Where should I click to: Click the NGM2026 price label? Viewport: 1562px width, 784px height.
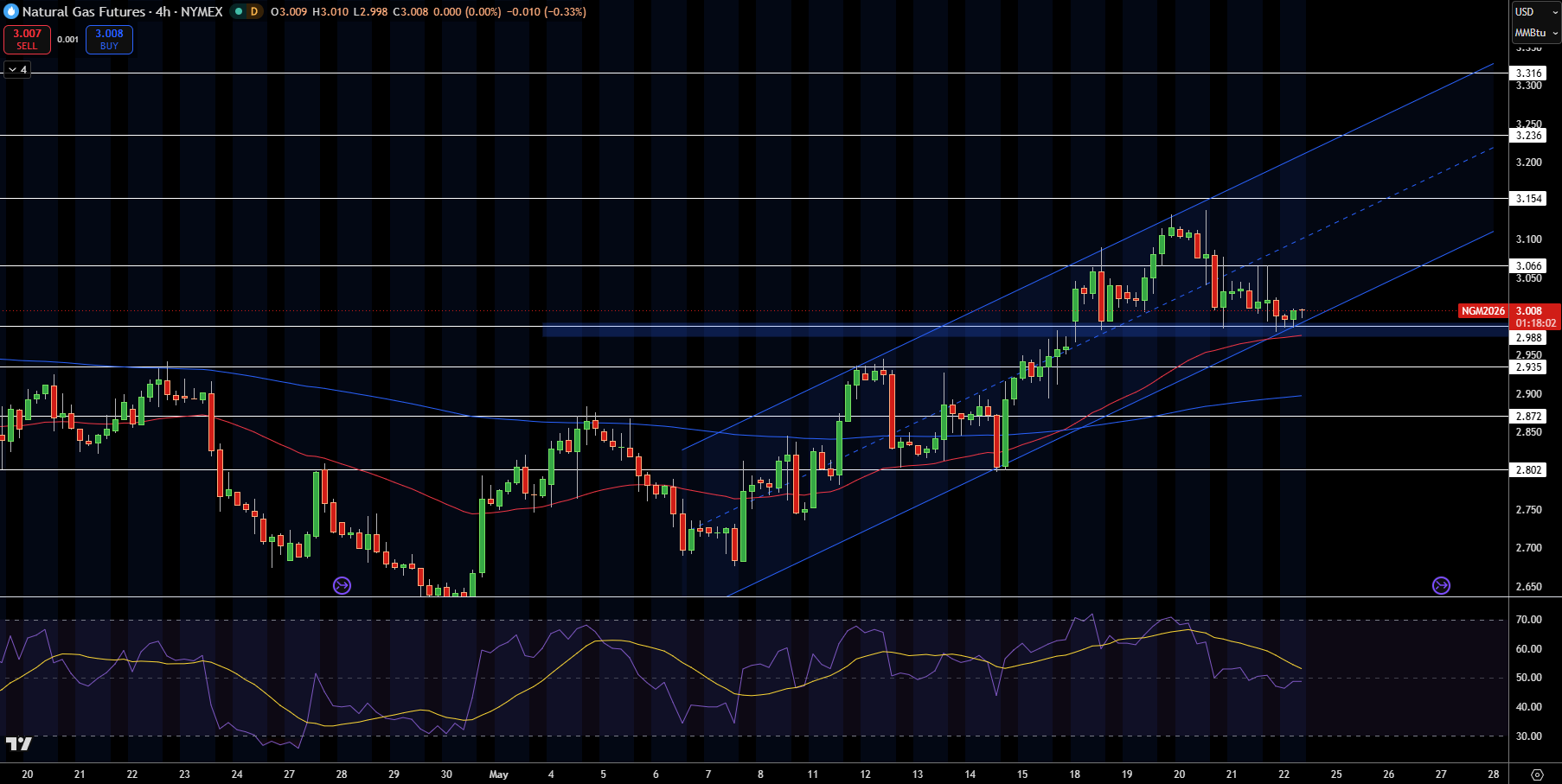point(1483,311)
